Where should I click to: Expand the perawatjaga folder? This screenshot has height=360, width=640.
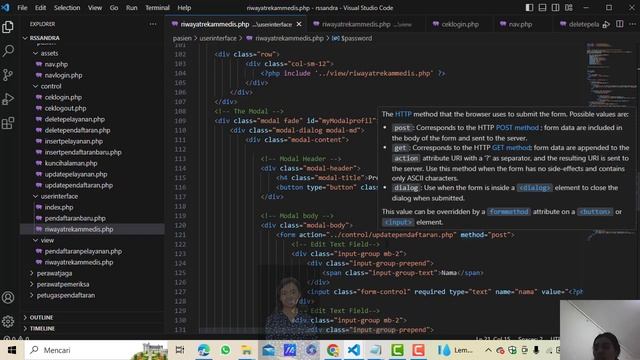pyautogui.click(x=54, y=273)
